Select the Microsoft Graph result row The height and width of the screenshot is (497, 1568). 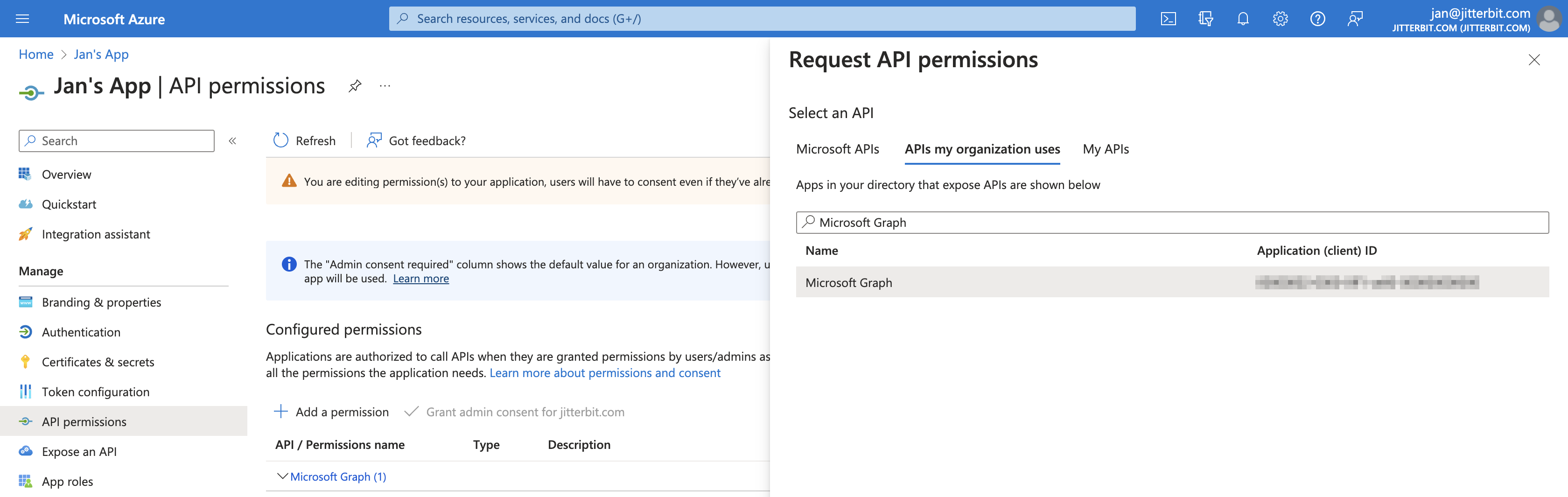coord(848,283)
